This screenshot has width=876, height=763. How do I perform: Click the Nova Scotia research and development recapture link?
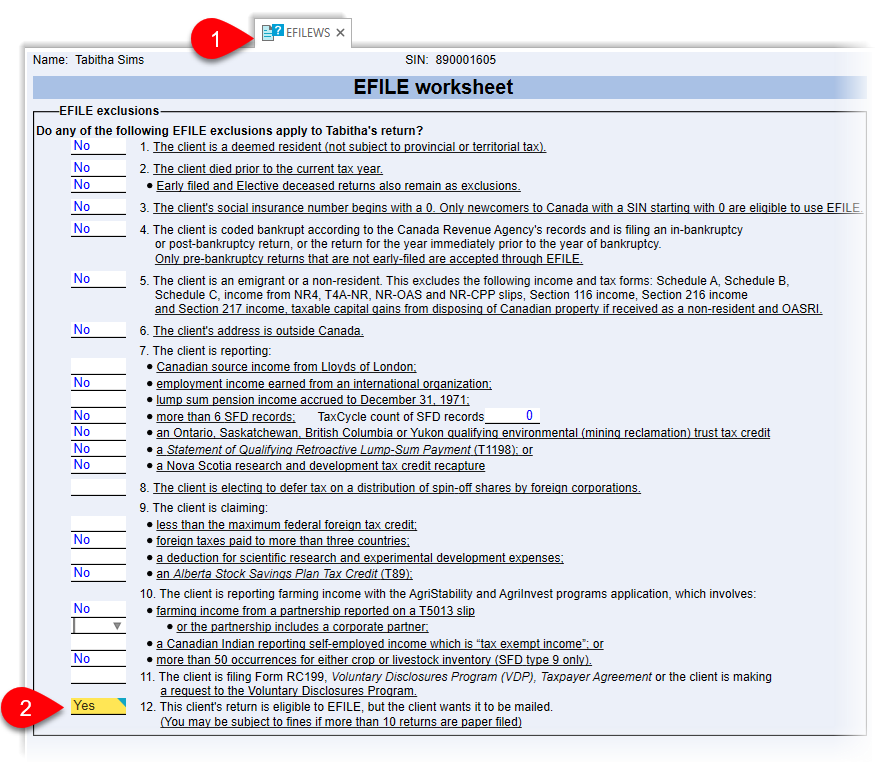(x=320, y=465)
